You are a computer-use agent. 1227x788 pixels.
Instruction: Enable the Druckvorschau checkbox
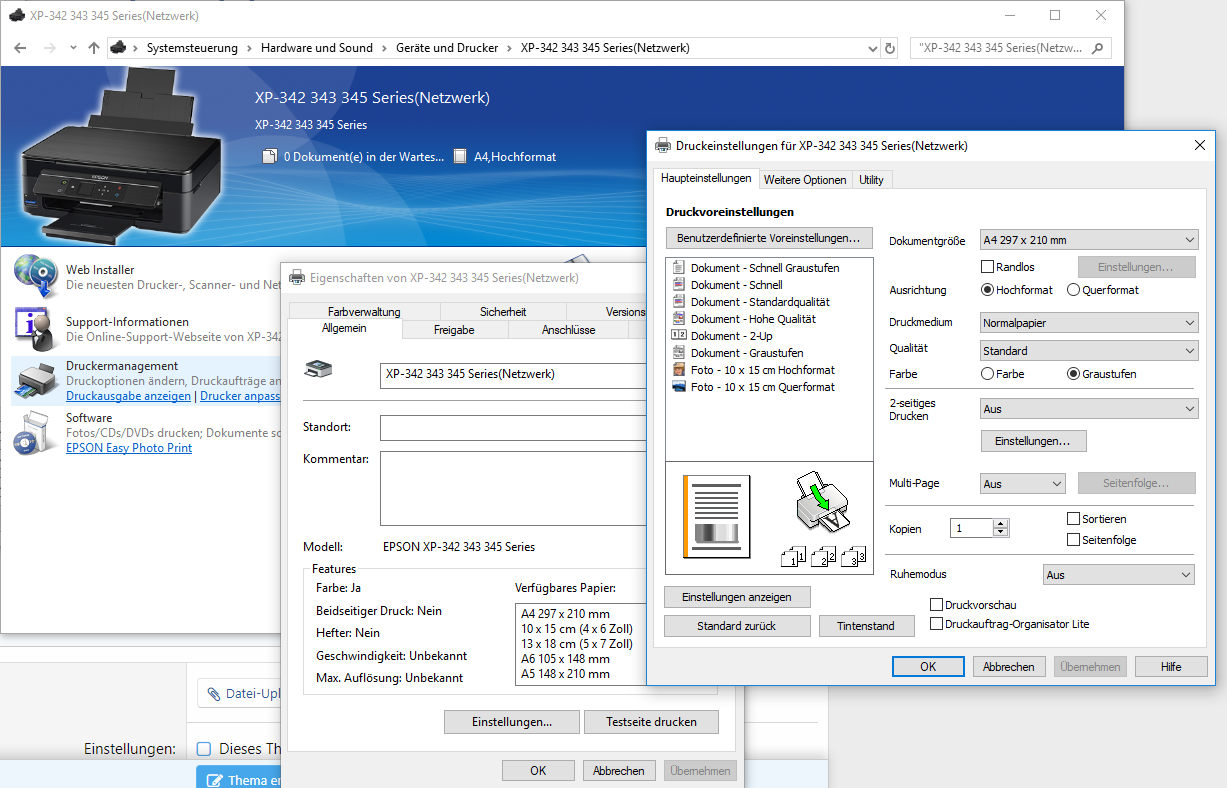[x=936, y=605]
